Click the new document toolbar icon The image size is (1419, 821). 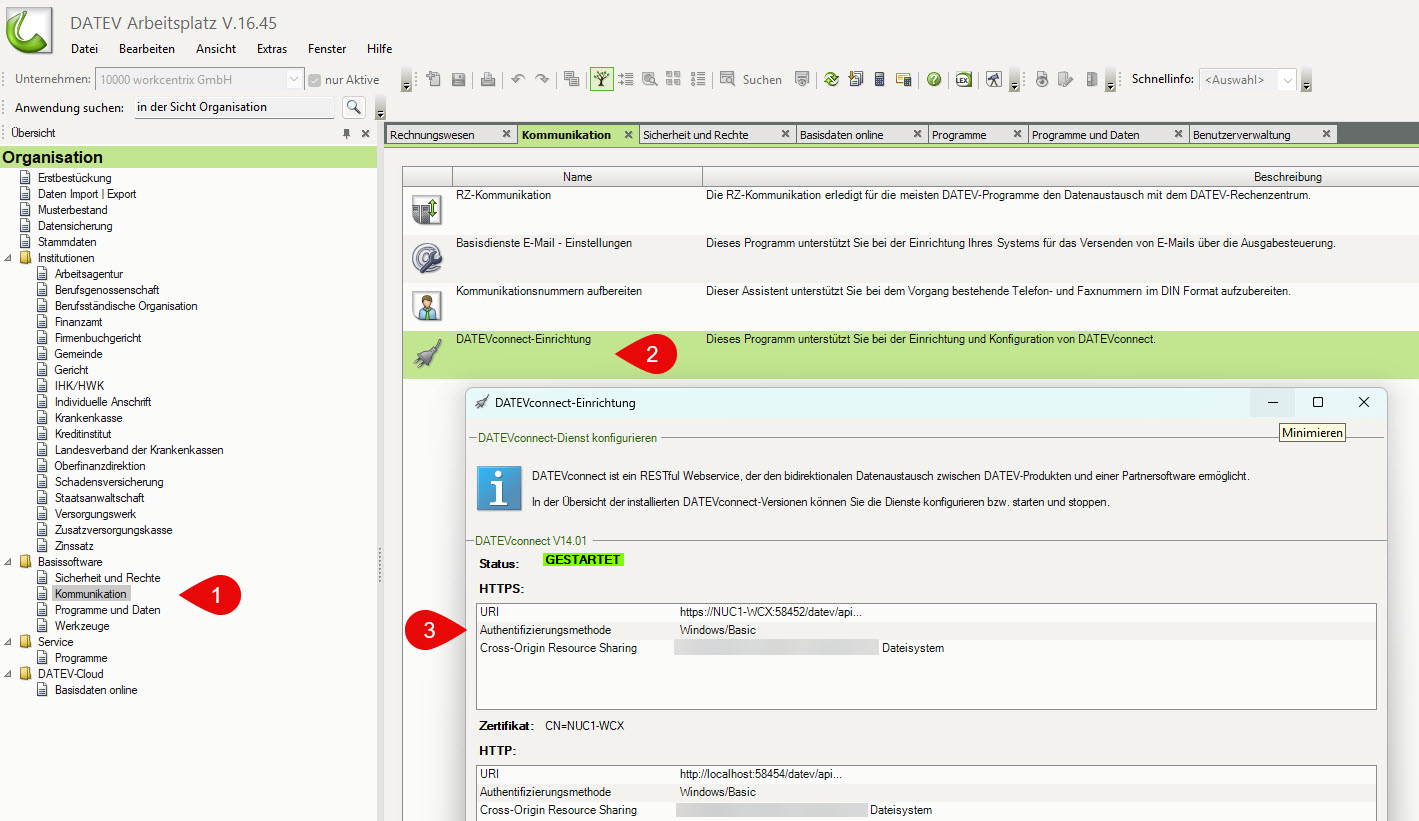[x=434, y=79]
